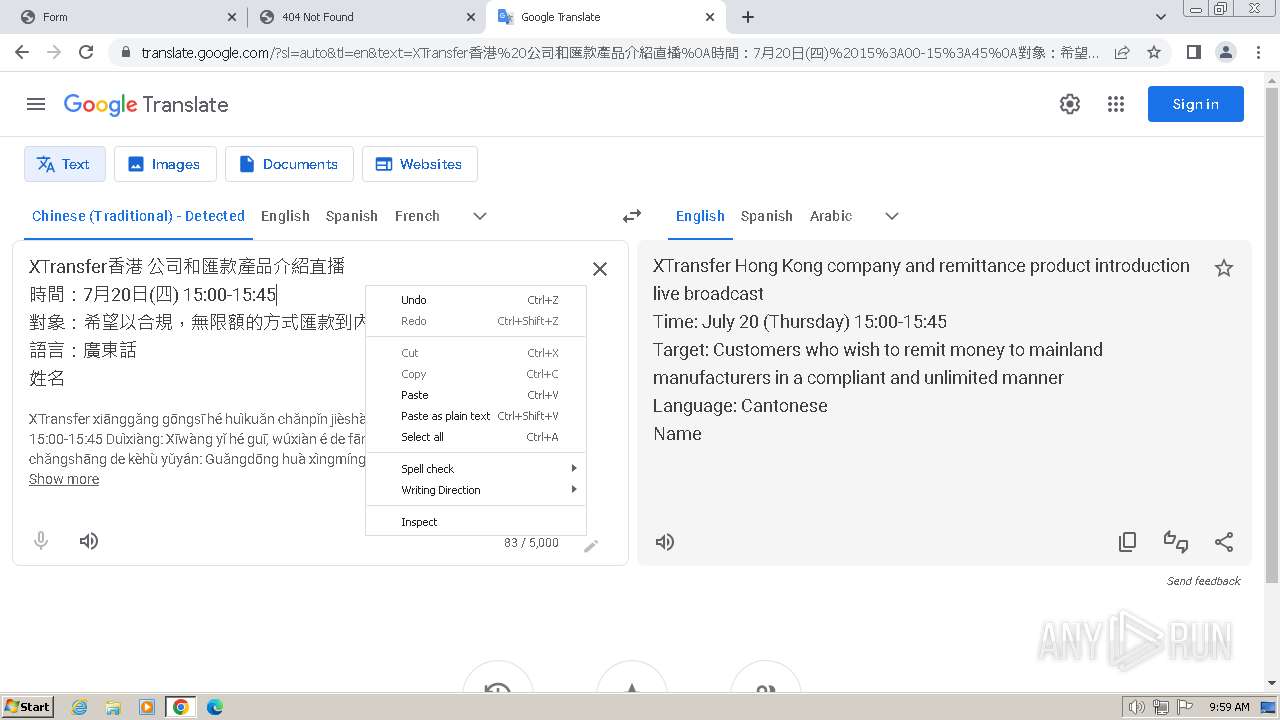Screen dimensions: 1280x720
Task: Listen to the source text
Action: pos(89,541)
